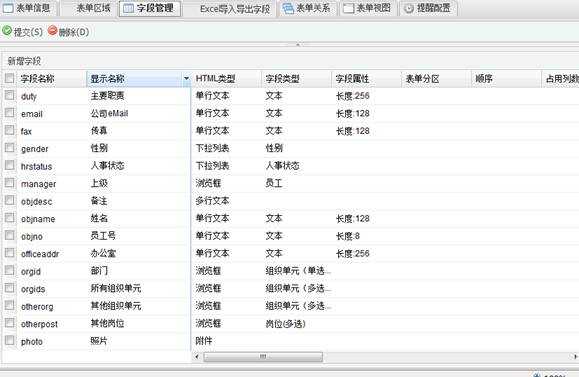The width and height of the screenshot is (579, 377).
Task: Check the box for officeaddr row
Action: (x=10, y=253)
